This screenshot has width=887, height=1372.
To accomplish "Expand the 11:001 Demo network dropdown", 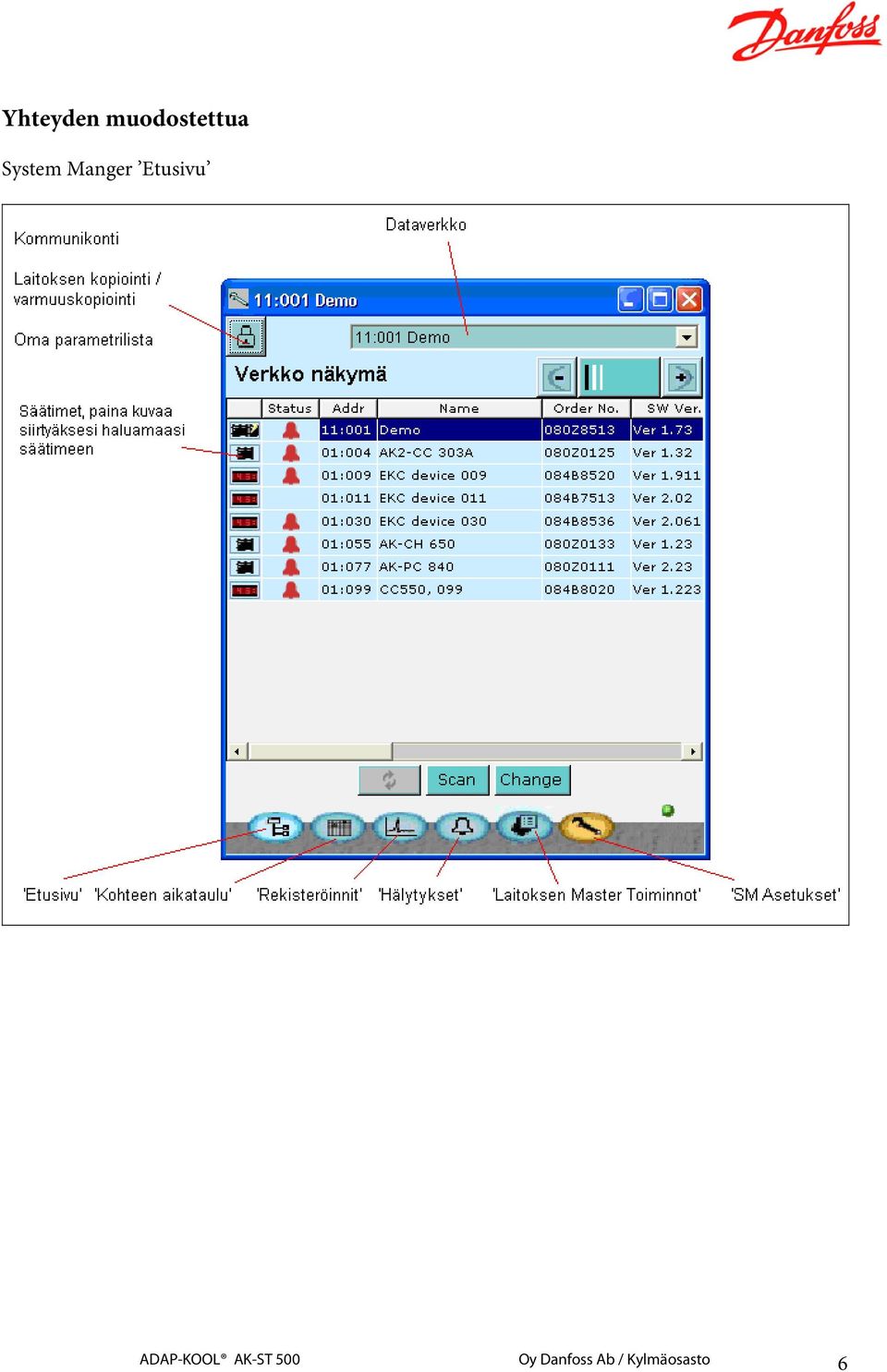I will click(x=686, y=337).
